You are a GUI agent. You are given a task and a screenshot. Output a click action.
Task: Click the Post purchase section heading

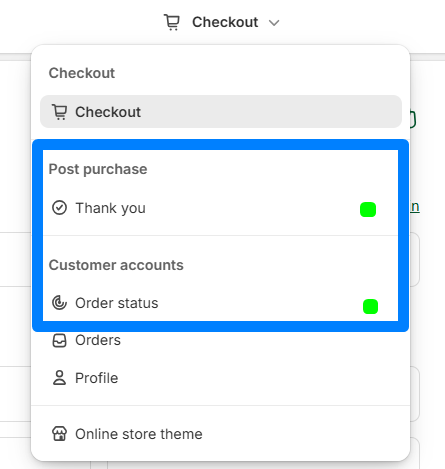[x=98, y=169]
